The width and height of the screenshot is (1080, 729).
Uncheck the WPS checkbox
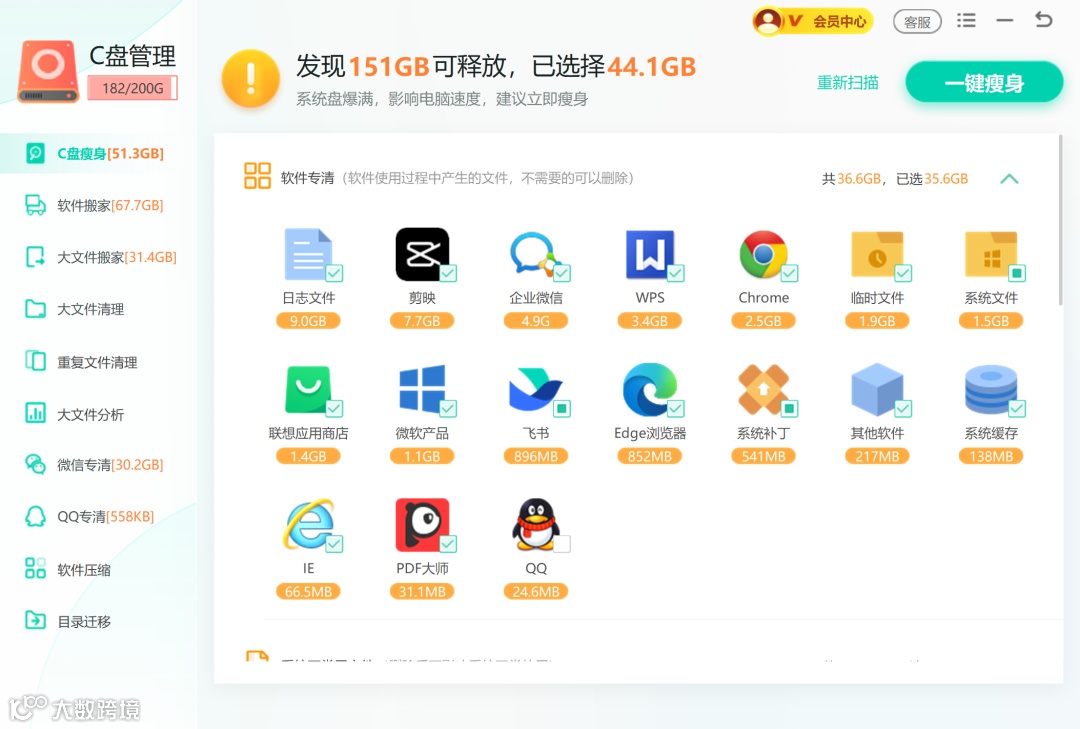[x=676, y=273]
